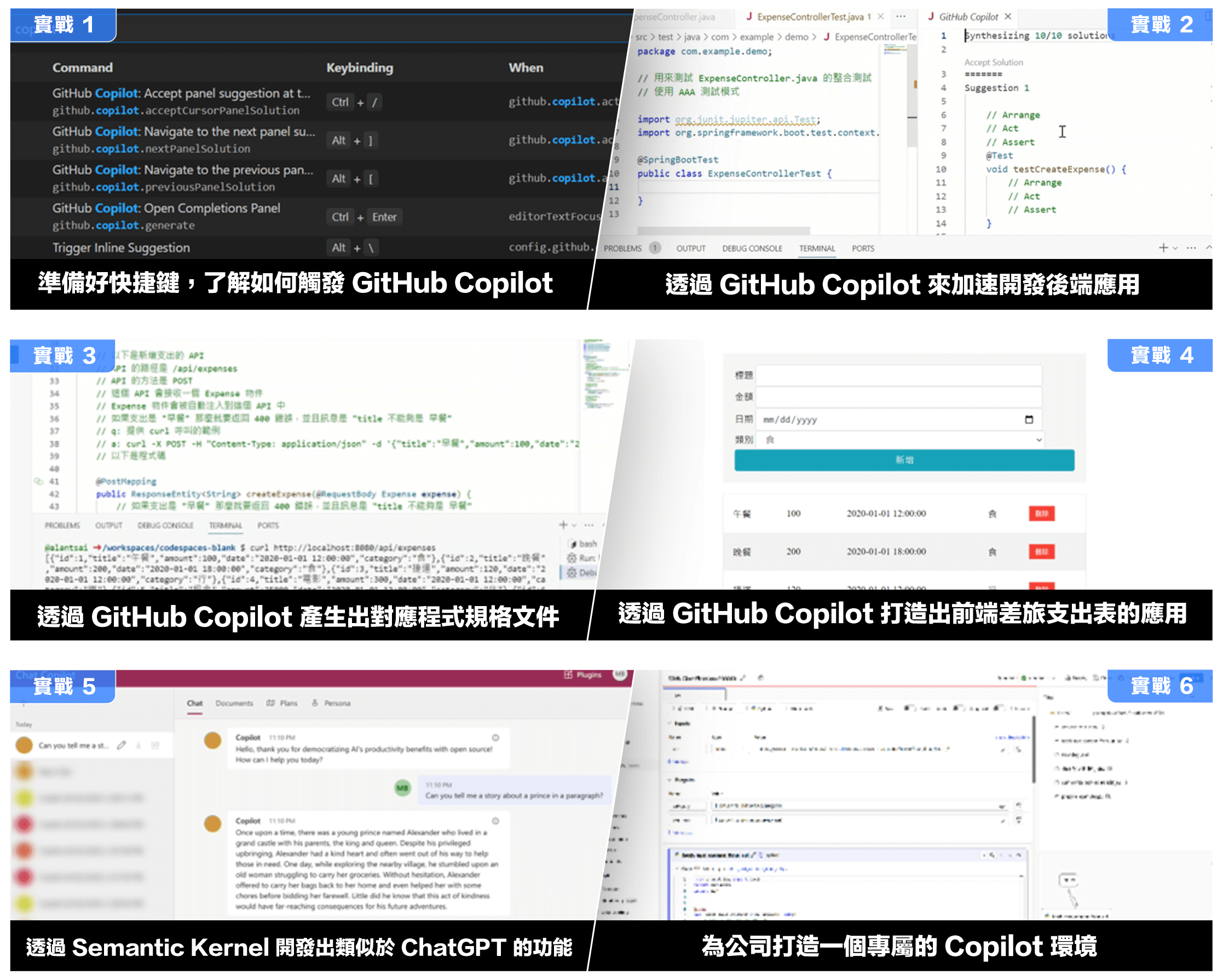Screen dimensions: 1223x980
Task: Open the Documents tab in Chat Copilot
Action: coord(234,703)
